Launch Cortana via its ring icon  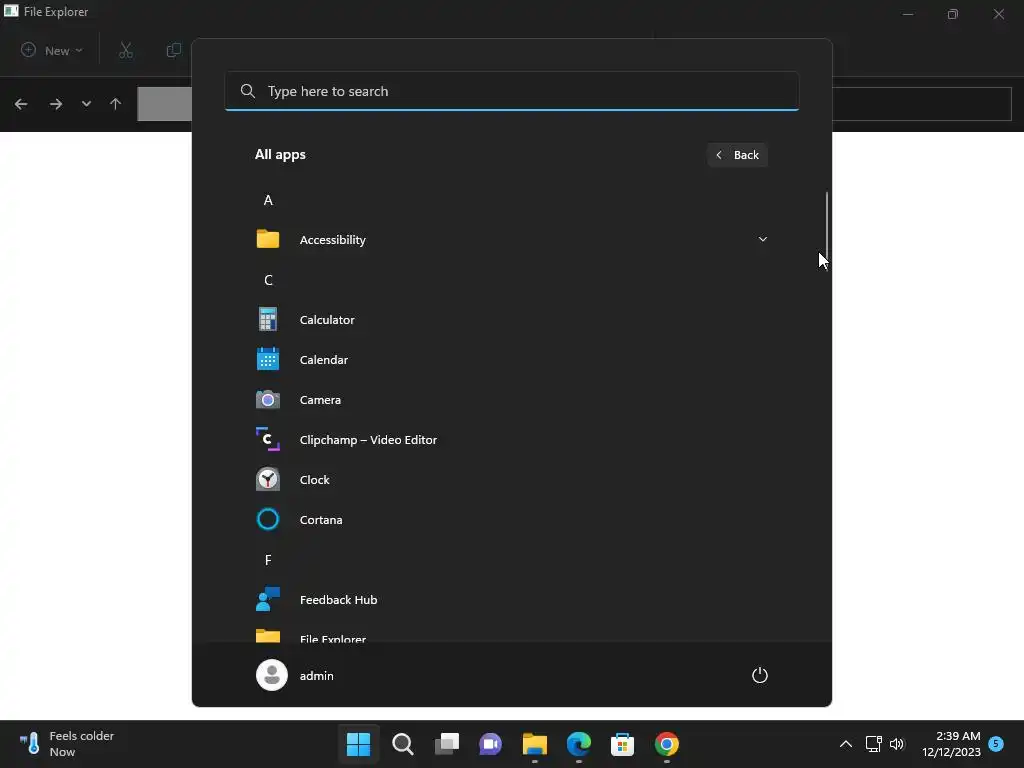coord(268,519)
